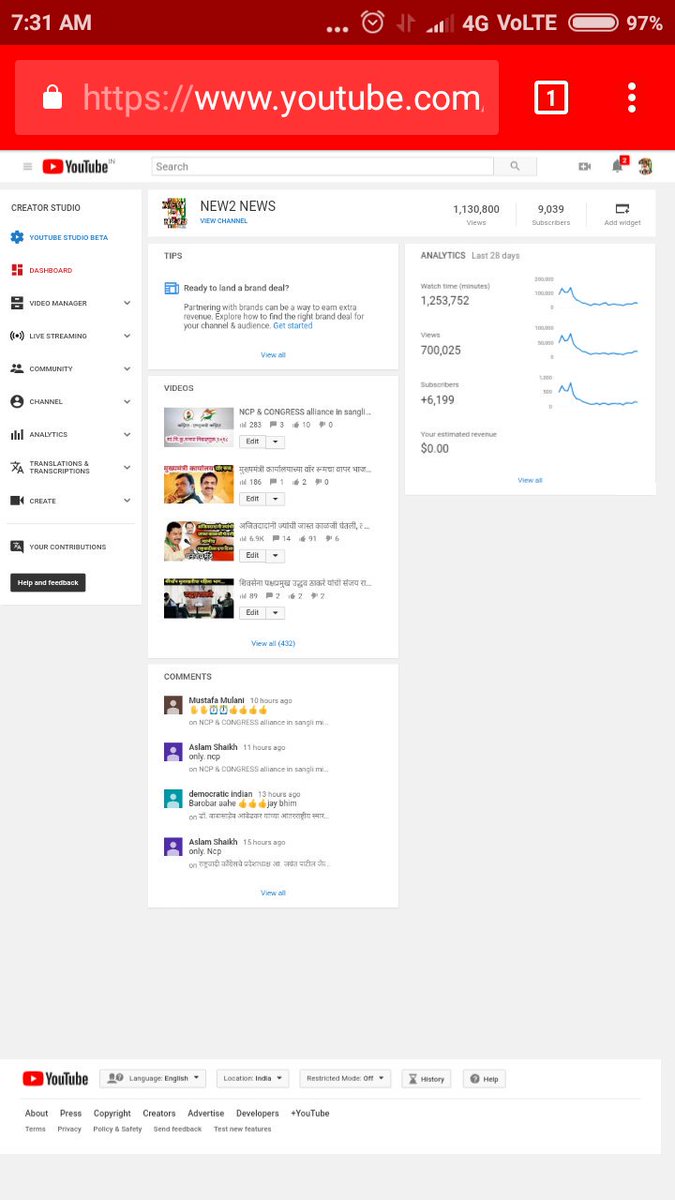The height and width of the screenshot is (1200, 675).
Task: Click View all in Analytics card
Action: pos(530,481)
